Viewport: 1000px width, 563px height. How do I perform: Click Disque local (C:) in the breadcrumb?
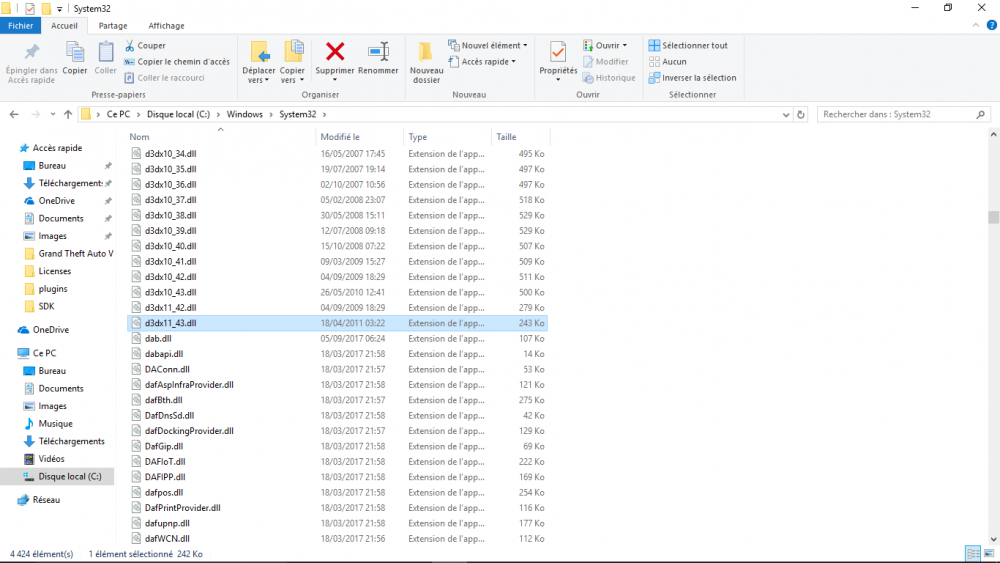coord(178,114)
